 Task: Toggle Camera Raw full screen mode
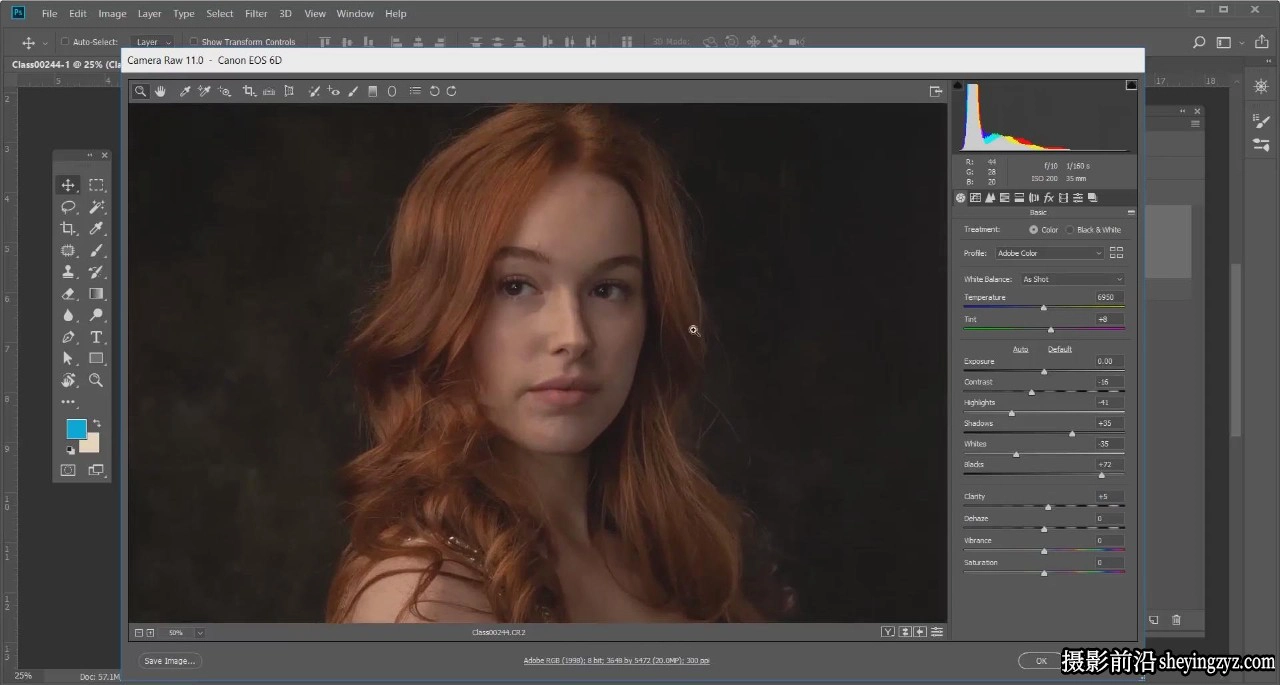(936, 91)
